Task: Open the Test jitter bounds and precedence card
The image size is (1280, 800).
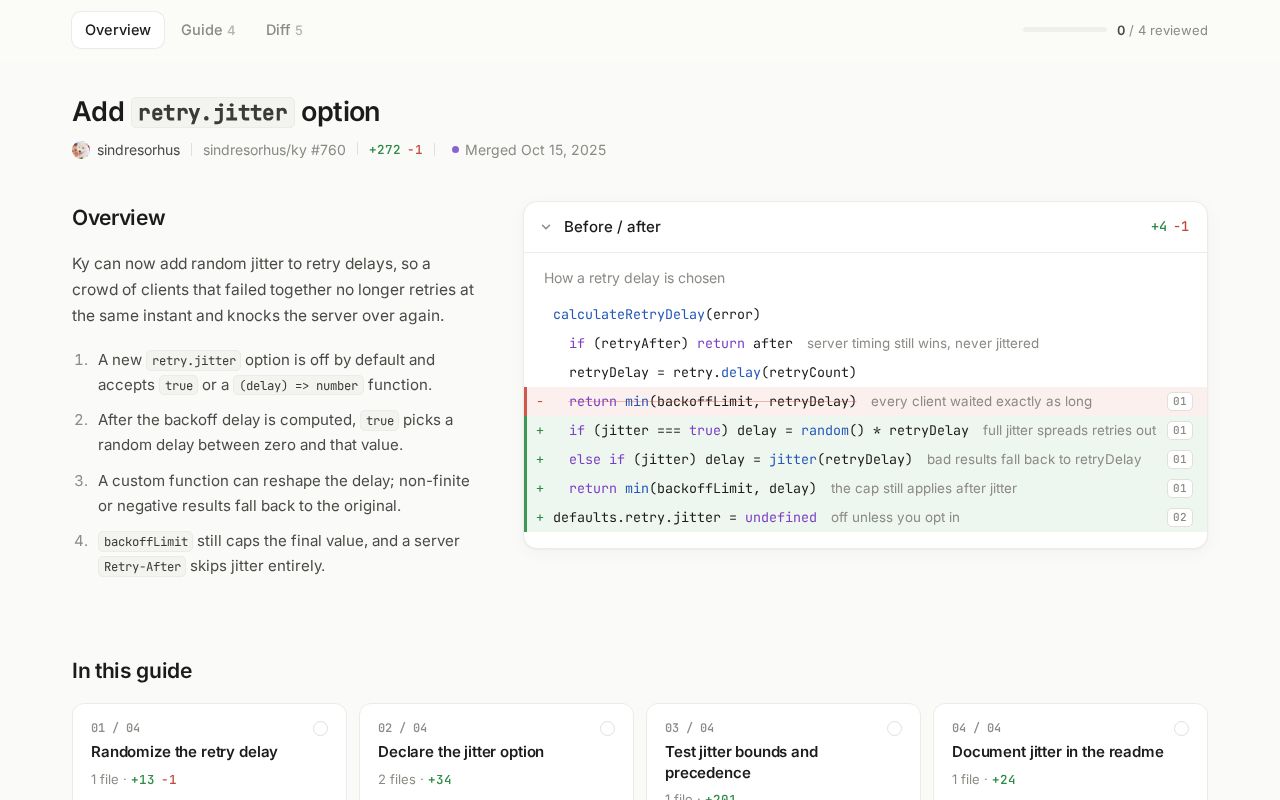Action: (783, 752)
